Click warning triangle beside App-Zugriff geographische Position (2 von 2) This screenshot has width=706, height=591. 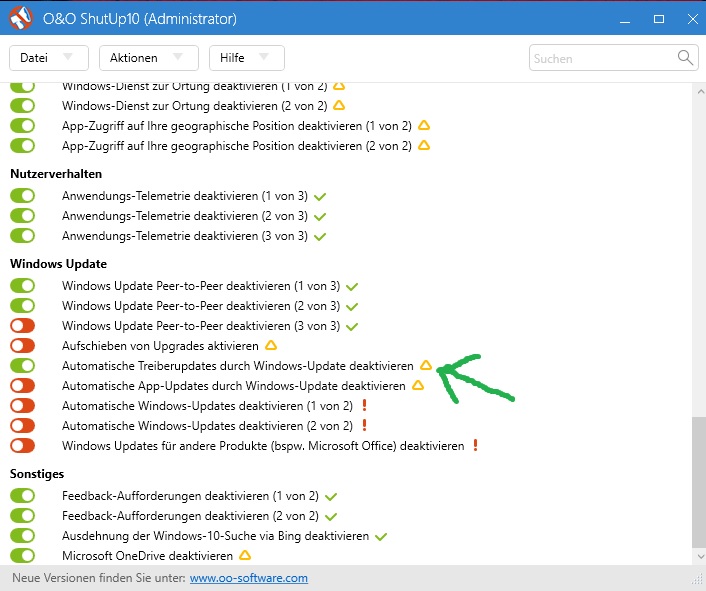(x=424, y=145)
